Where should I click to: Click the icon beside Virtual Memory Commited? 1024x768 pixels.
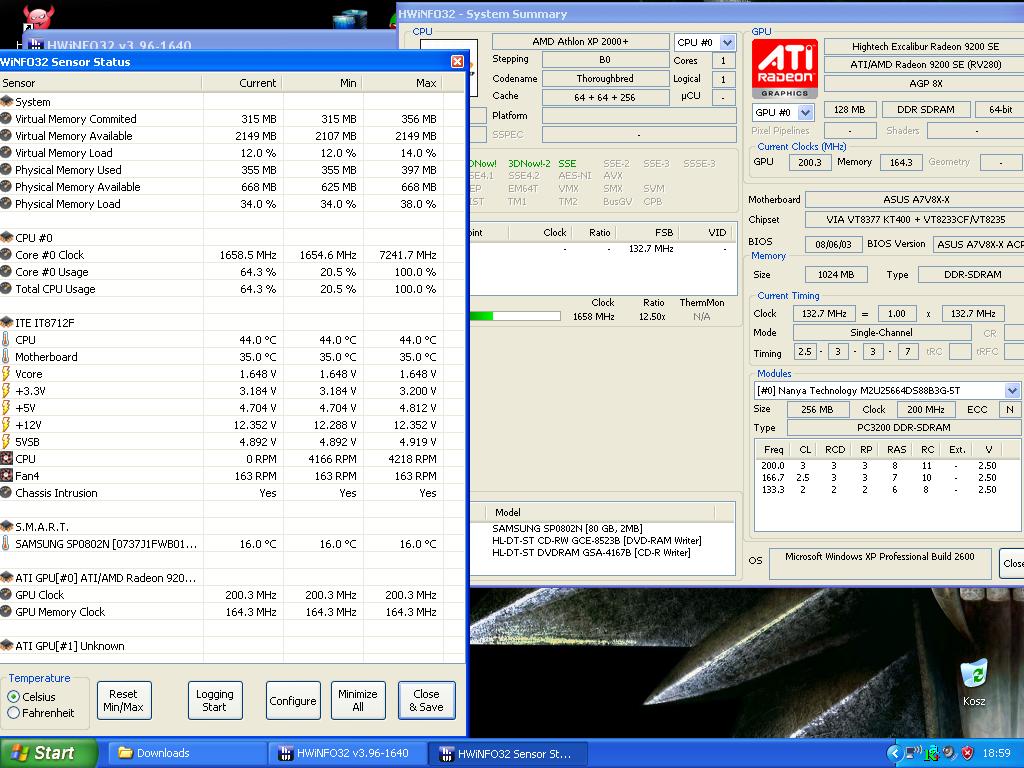point(6,118)
